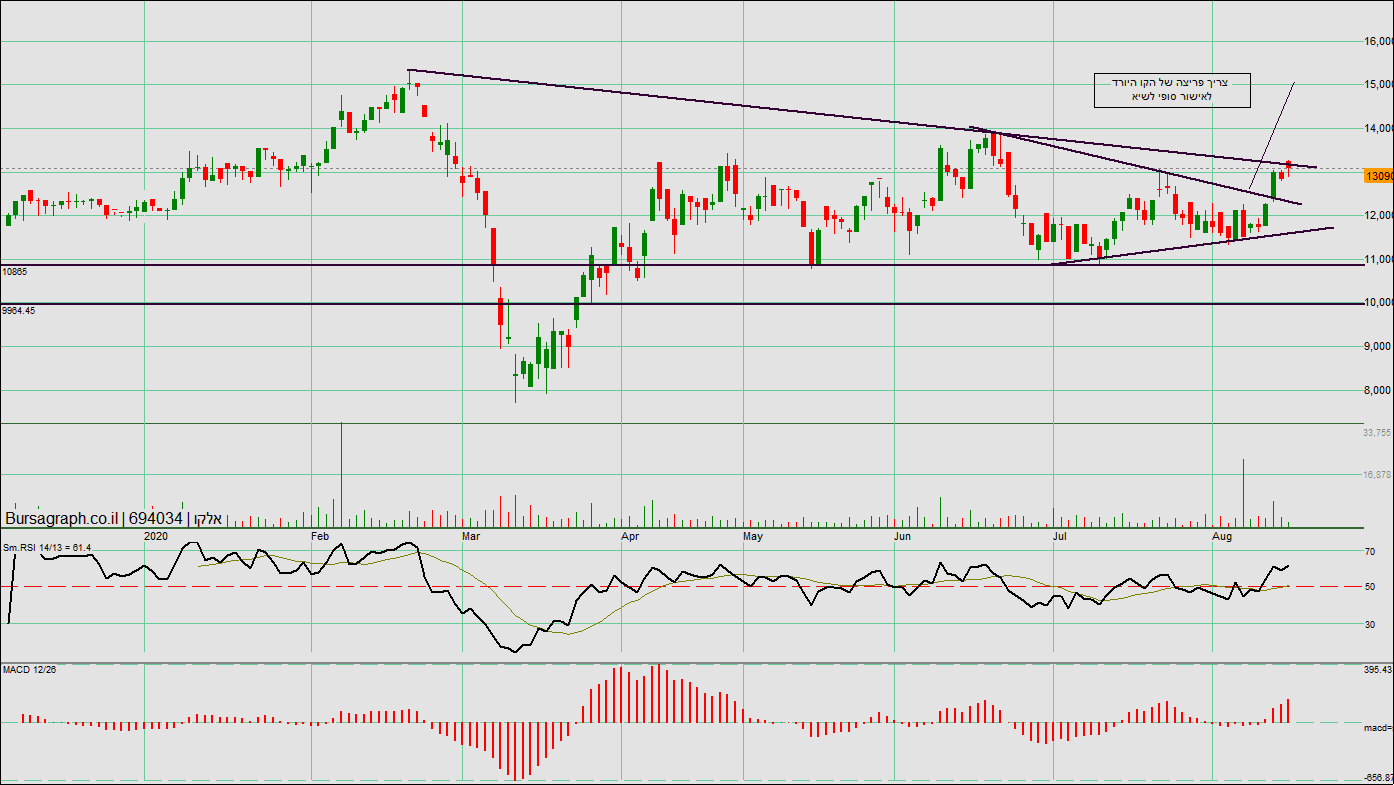The width and height of the screenshot is (1394, 785).
Task: Select the 9964.45 horizontal line label
Action: [18, 310]
